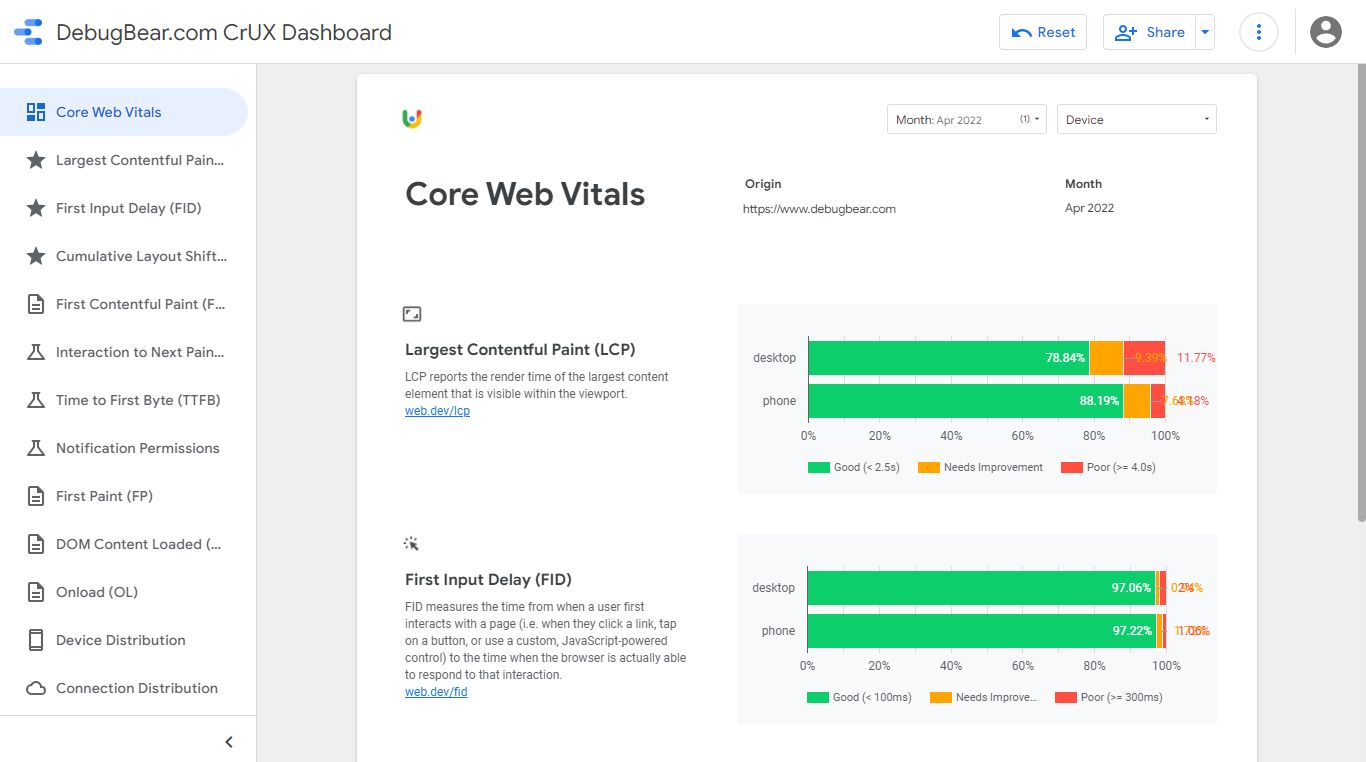Open the three-dot more options menu
This screenshot has width=1366, height=762.
(x=1259, y=32)
